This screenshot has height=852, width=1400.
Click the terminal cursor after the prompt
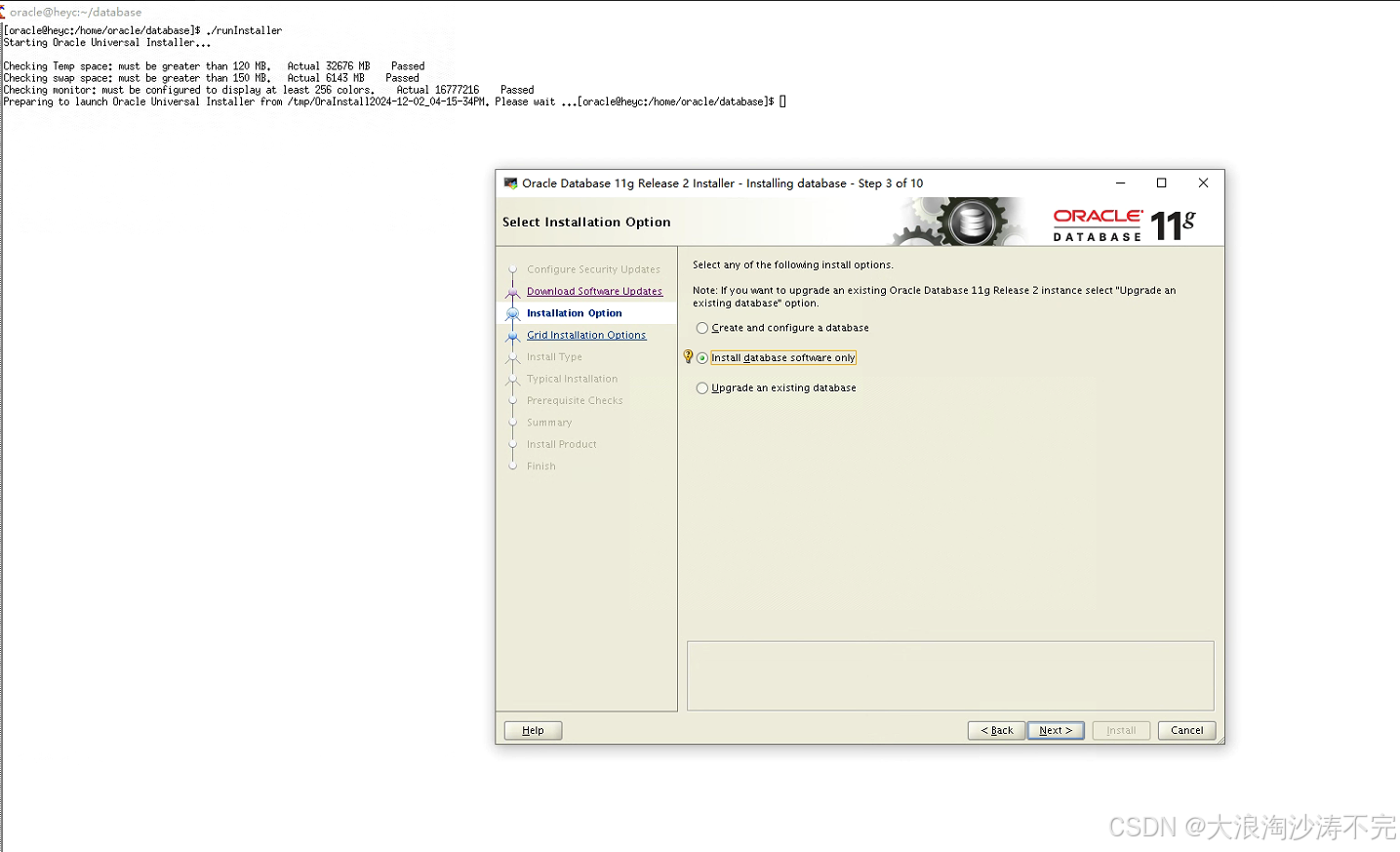click(782, 101)
